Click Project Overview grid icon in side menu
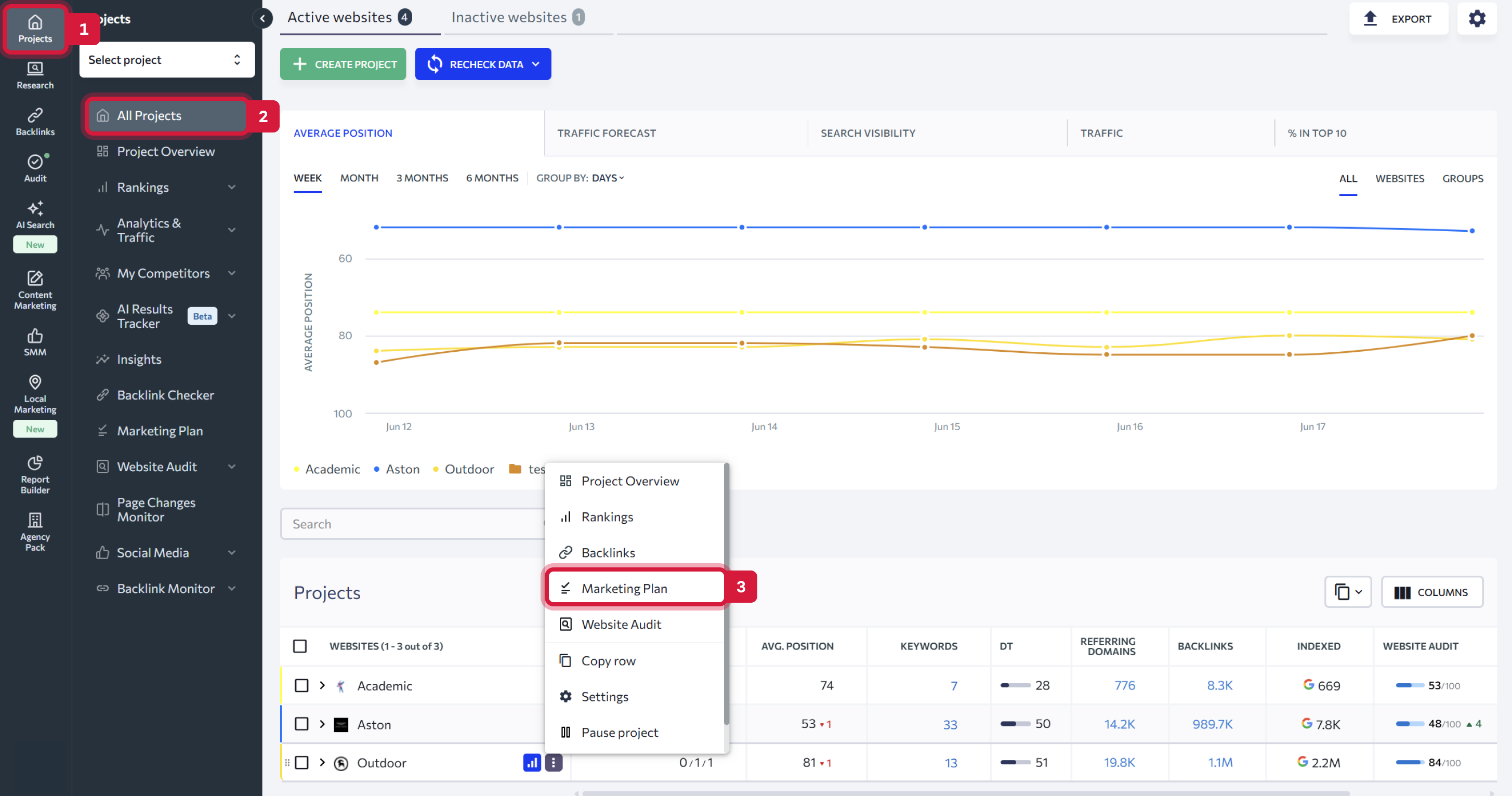The height and width of the screenshot is (796, 1512). click(103, 151)
